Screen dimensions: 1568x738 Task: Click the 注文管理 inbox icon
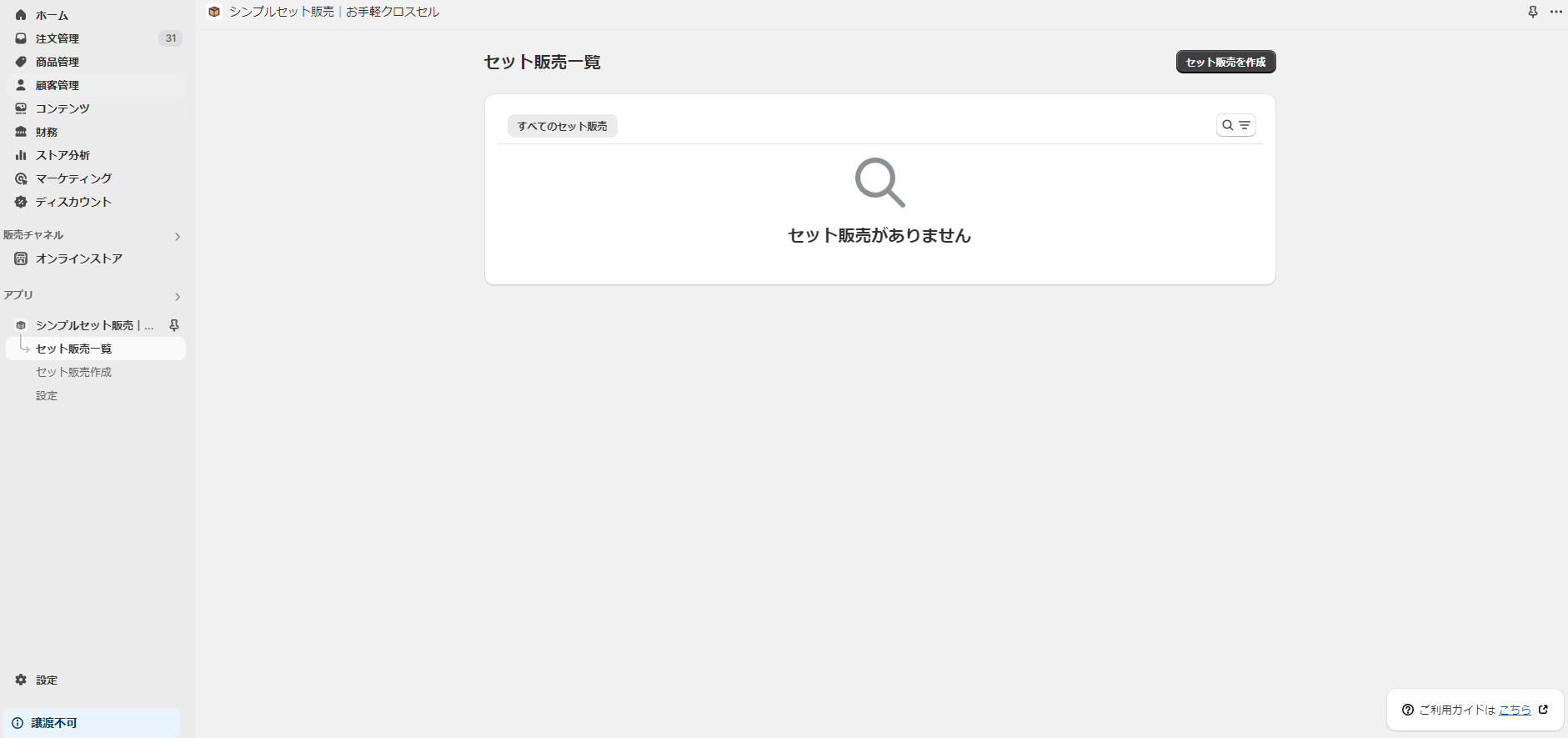21,38
